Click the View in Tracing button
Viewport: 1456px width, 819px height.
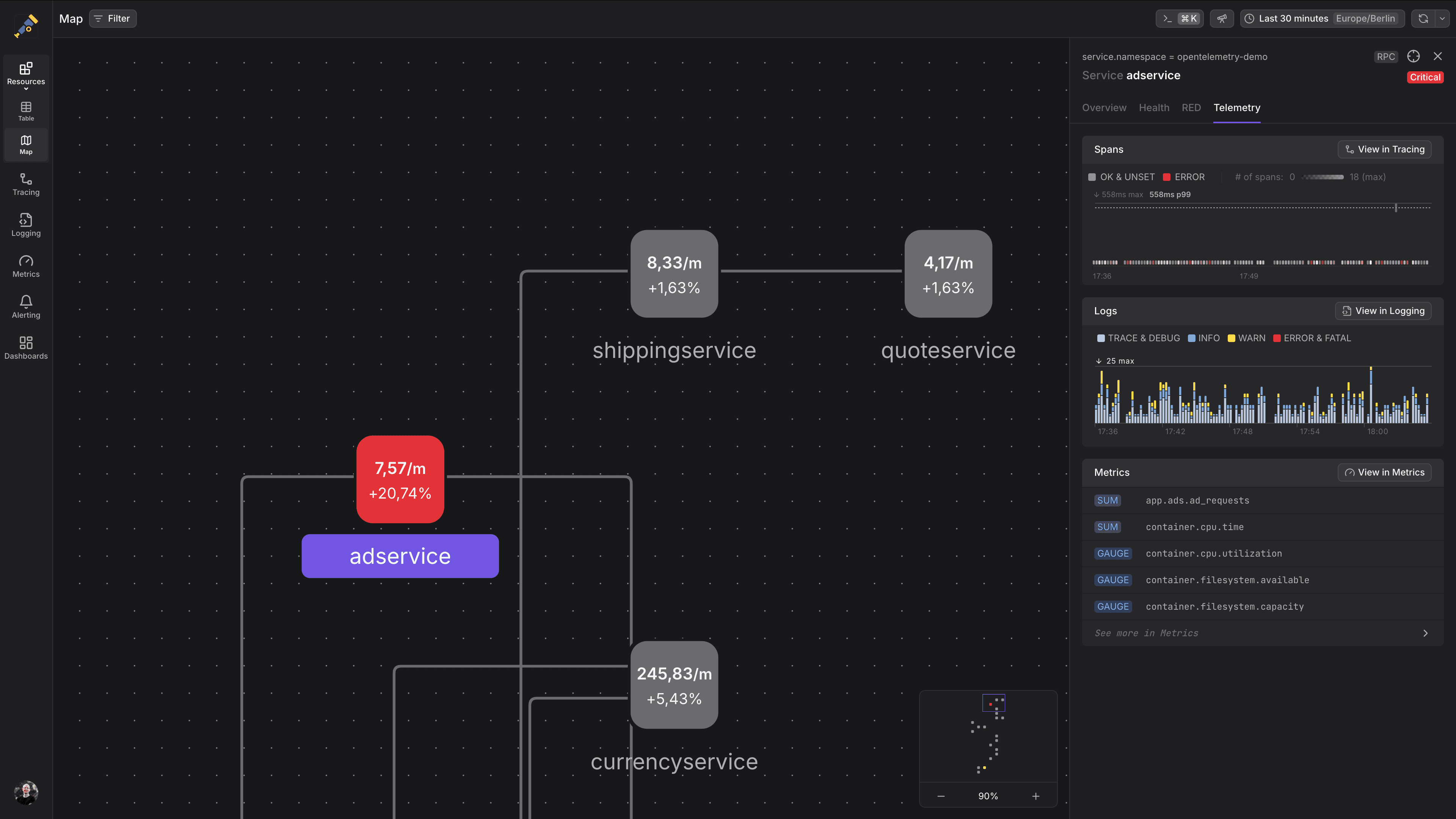[1384, 149]
